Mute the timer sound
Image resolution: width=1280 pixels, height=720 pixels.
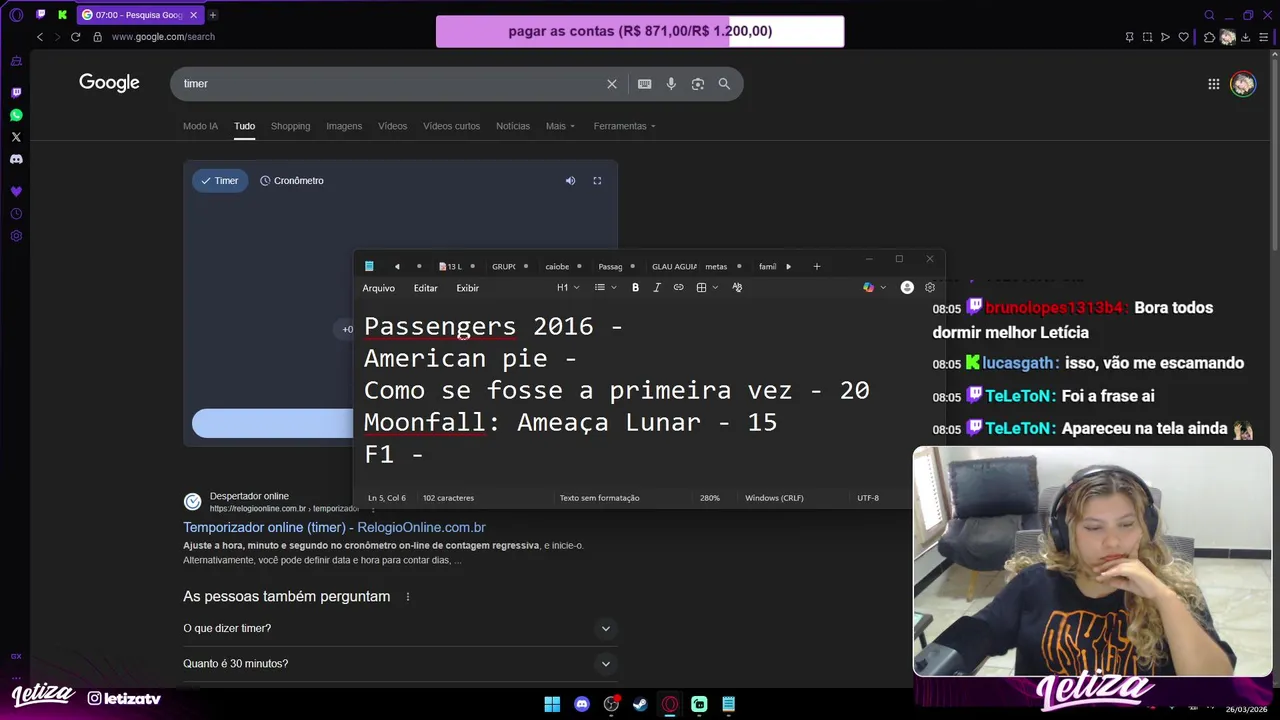[570, 181]
